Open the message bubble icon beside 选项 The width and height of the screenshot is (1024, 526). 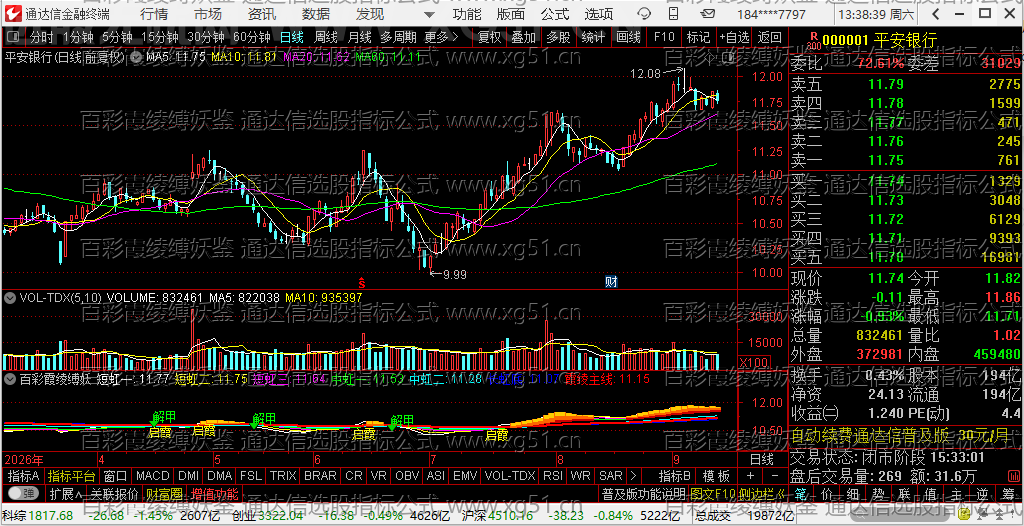click(x=643, y=14)
